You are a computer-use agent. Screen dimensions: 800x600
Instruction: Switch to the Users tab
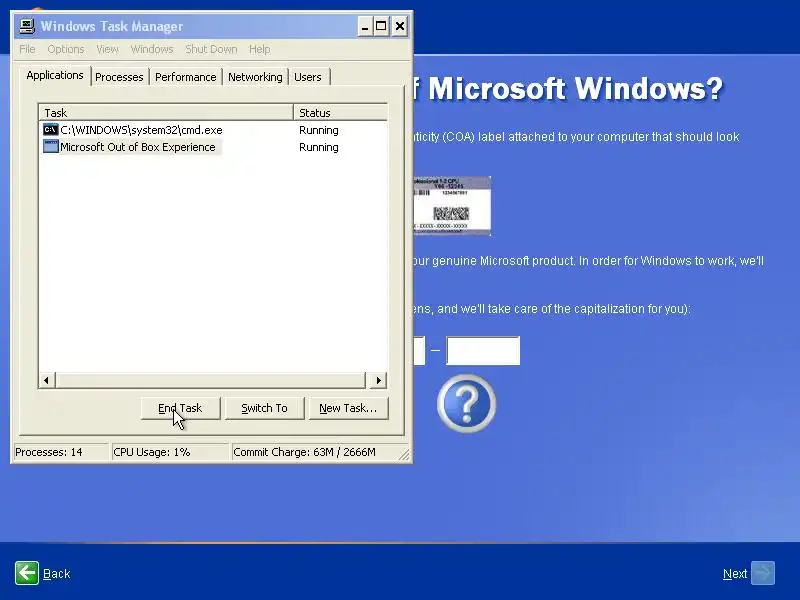click(308, 77)
